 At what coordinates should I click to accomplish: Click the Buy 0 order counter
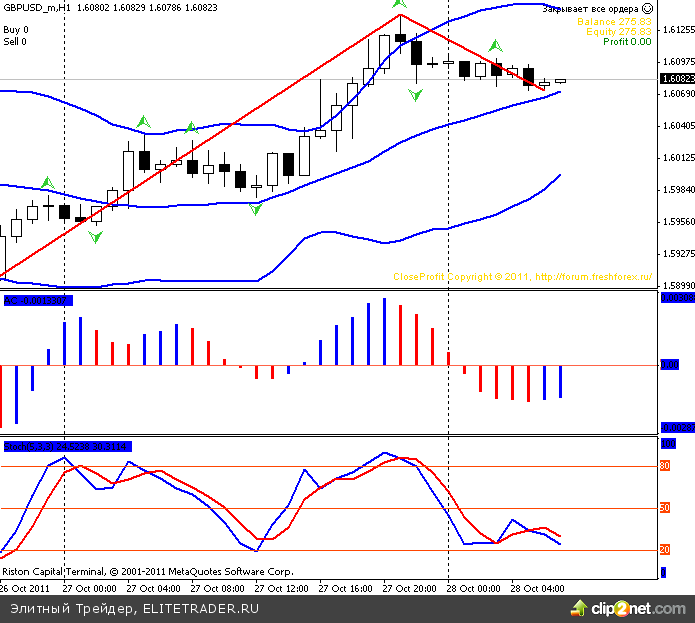[16, 30]
